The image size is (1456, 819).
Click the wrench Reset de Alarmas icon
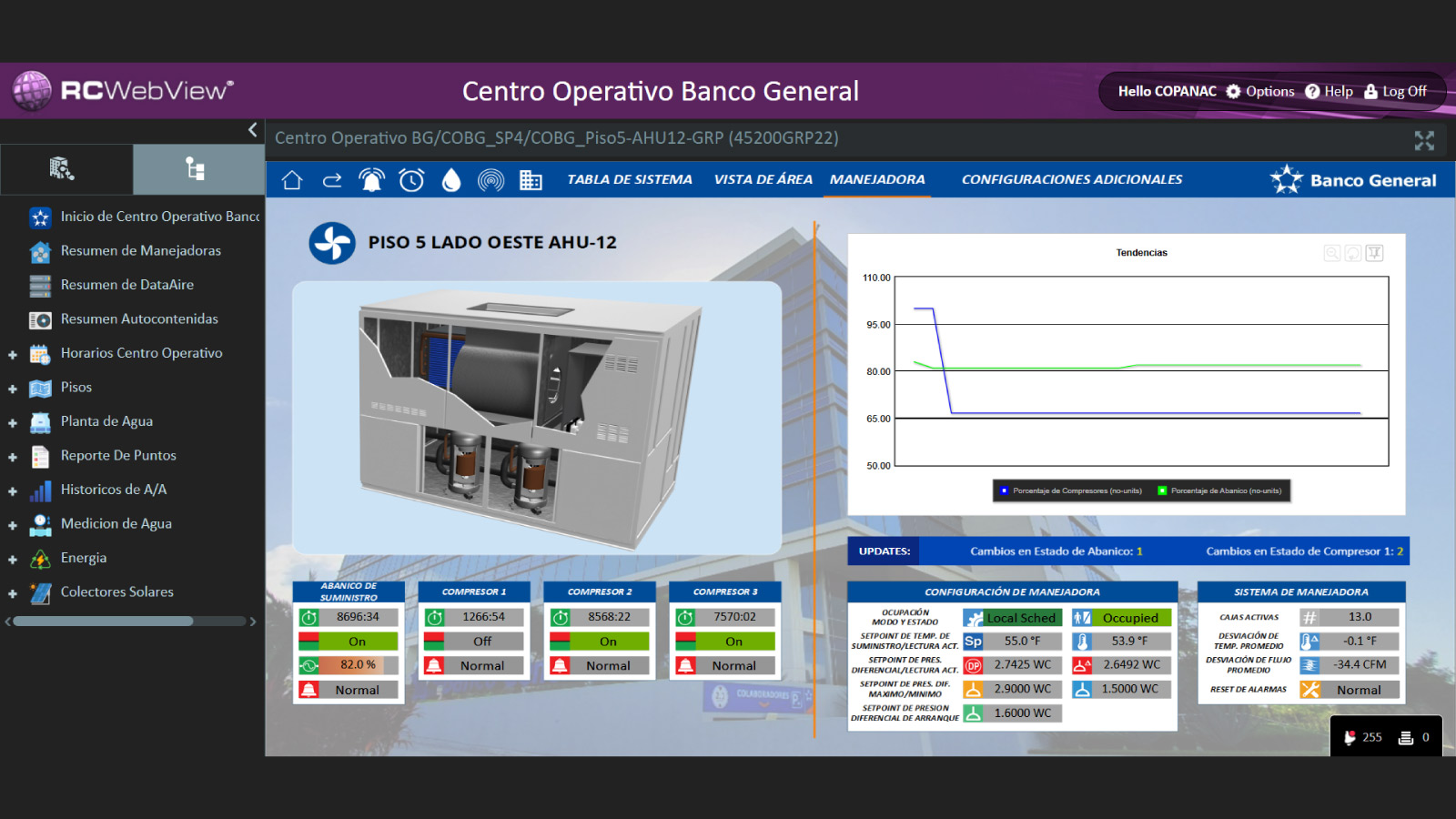click(1310, 690)
